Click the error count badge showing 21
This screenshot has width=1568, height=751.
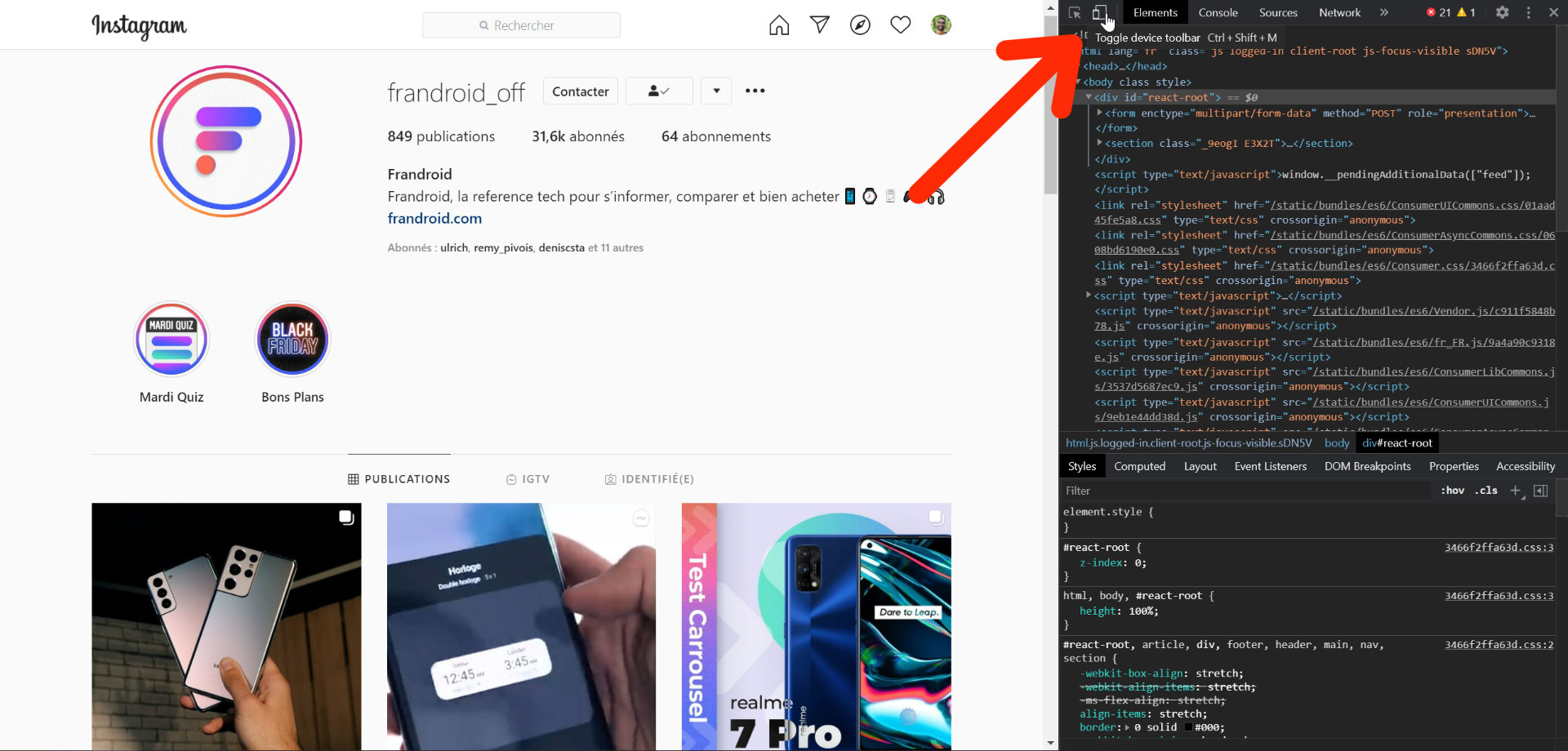(x=1438, y=12)
